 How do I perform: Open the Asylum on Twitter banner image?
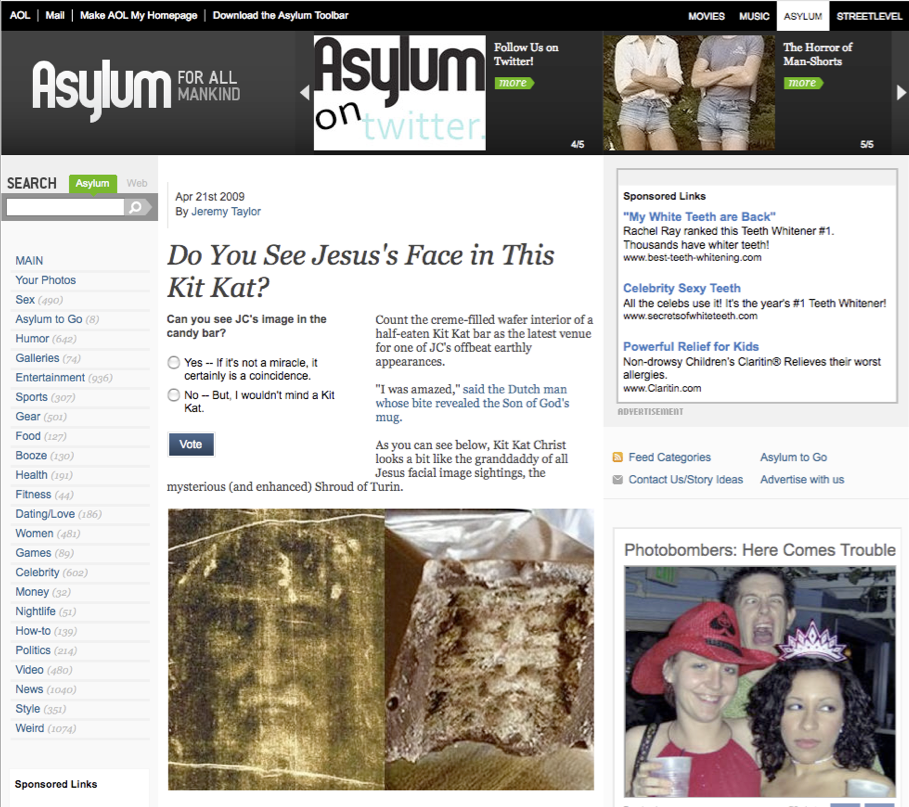pos(399,93)
